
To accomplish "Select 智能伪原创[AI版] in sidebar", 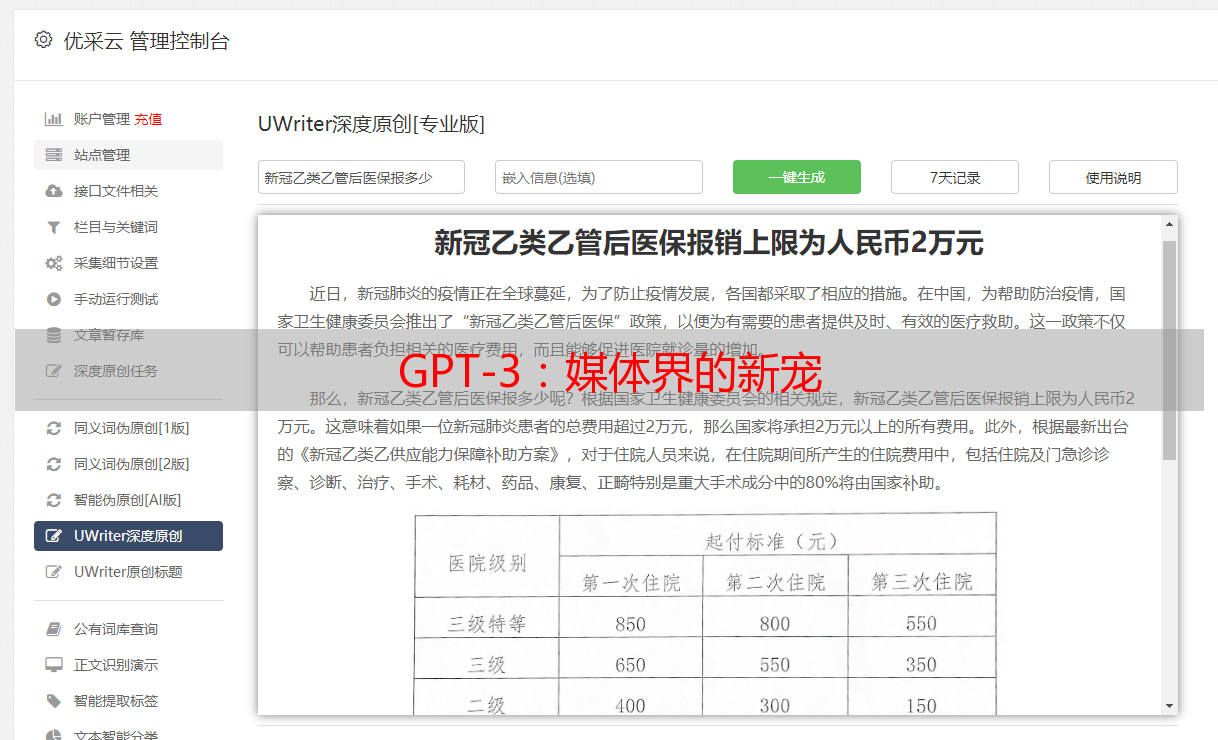I will pyautogui.click(x=128, y=500).
